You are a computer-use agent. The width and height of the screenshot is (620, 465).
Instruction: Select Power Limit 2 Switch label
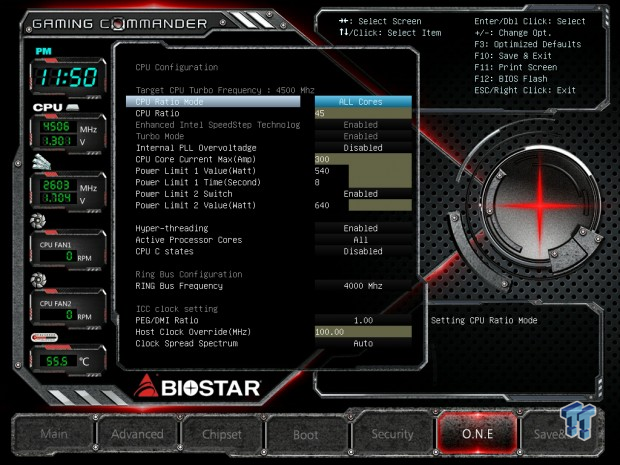pyautogui.click(x=184, y=194)
